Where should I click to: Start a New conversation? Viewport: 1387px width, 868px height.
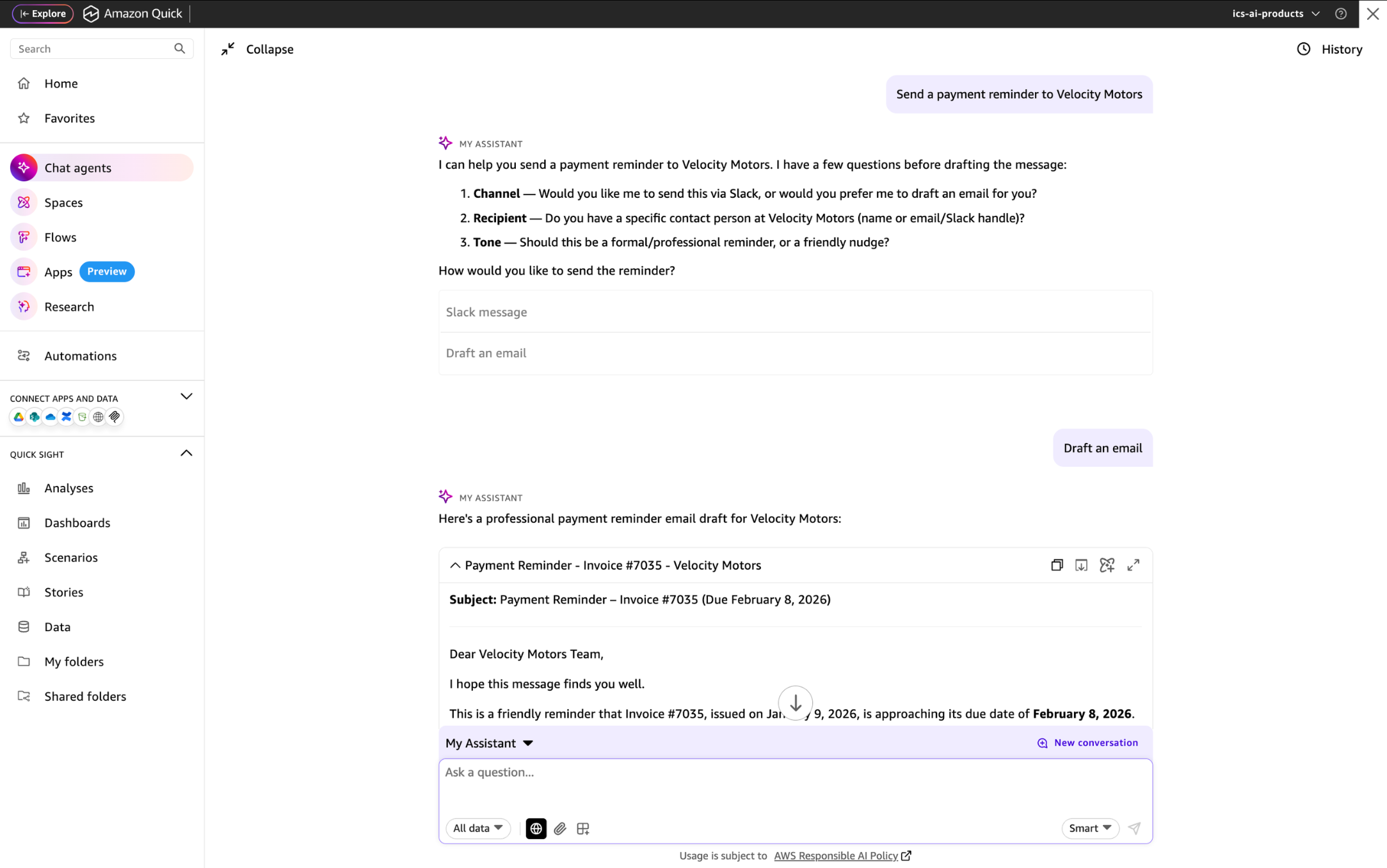[x=1087, y=743]
